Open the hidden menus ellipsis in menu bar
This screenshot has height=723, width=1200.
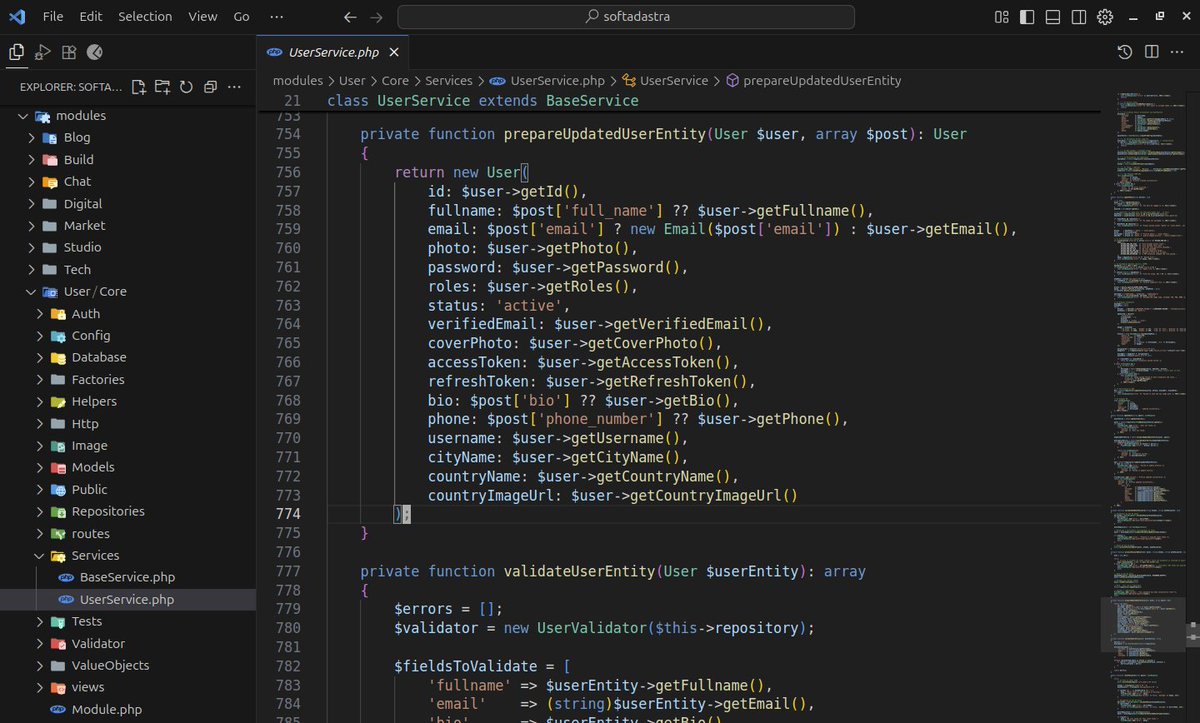tap(277, 17)
